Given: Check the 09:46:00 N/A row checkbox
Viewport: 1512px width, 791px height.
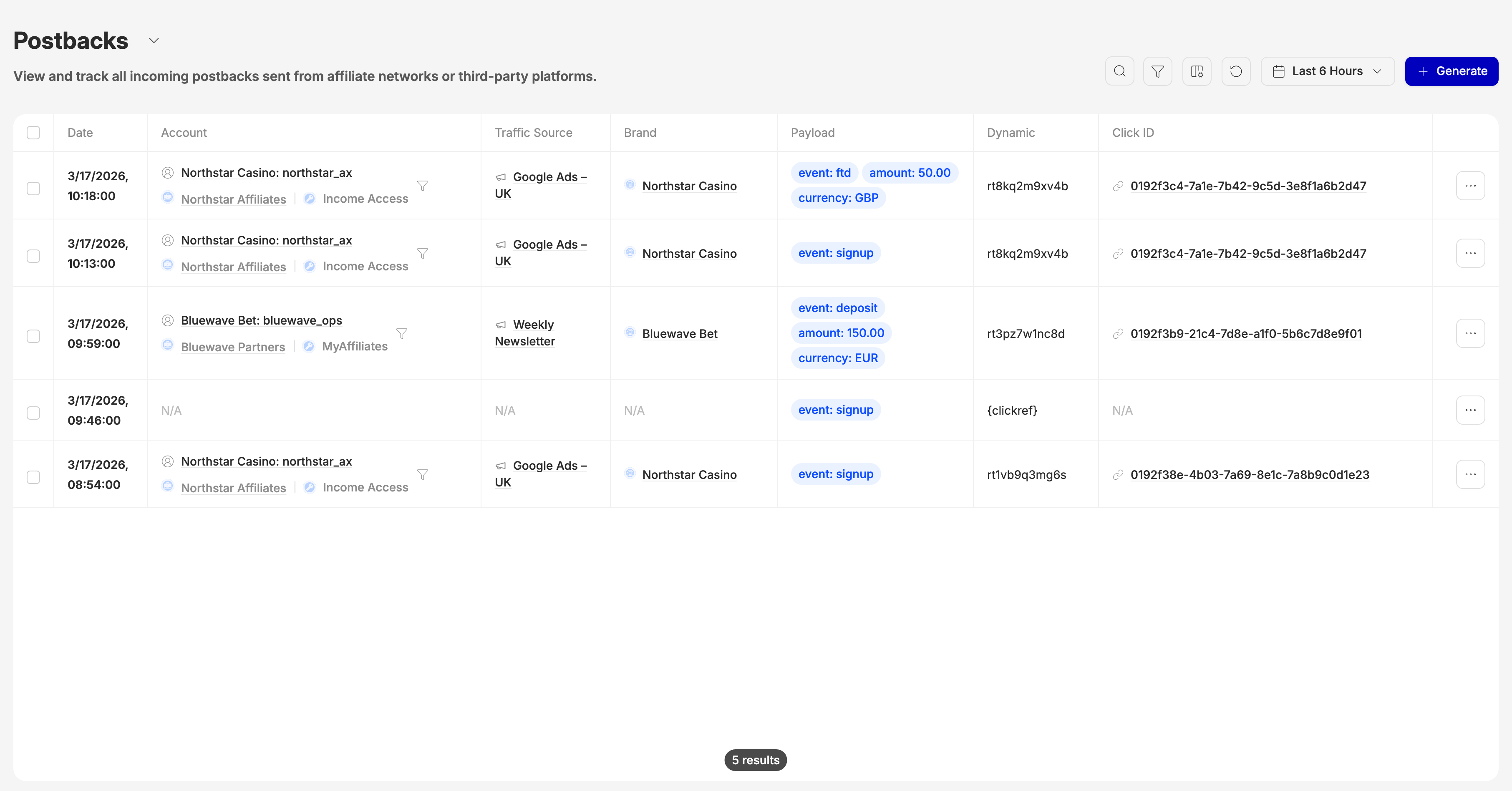Looking at the screenshot, I should point(33,413).
